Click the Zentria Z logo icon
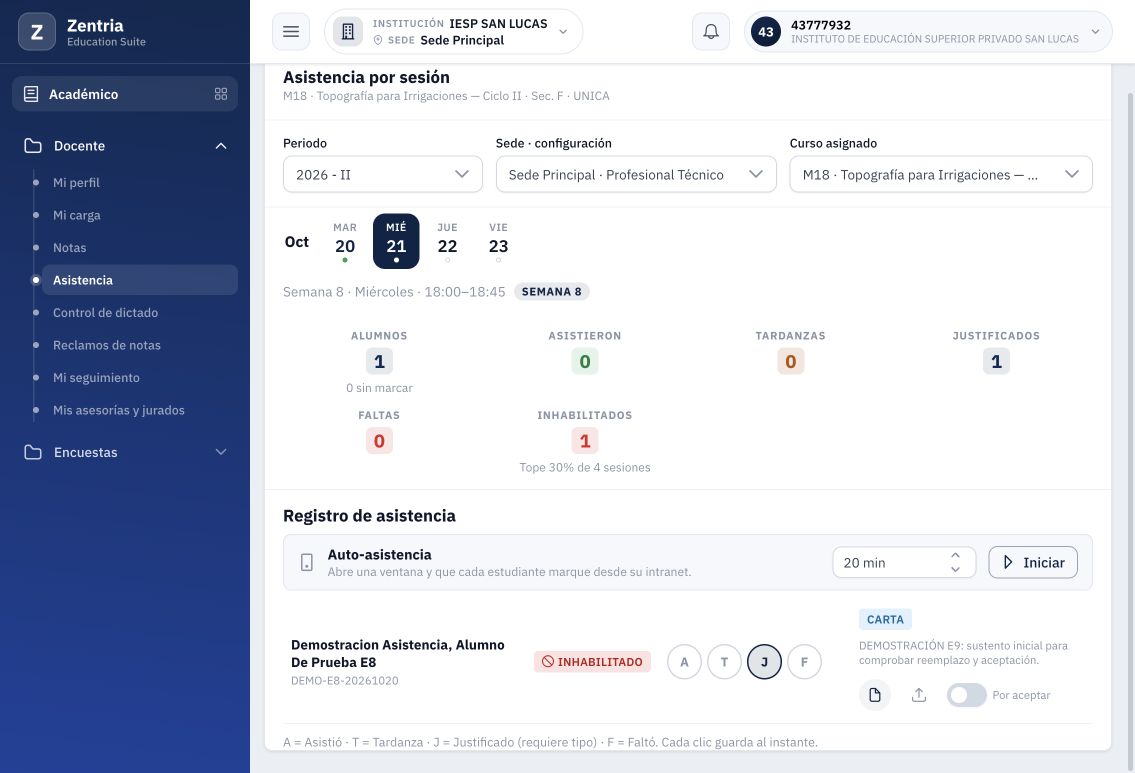 coord(37,32)
